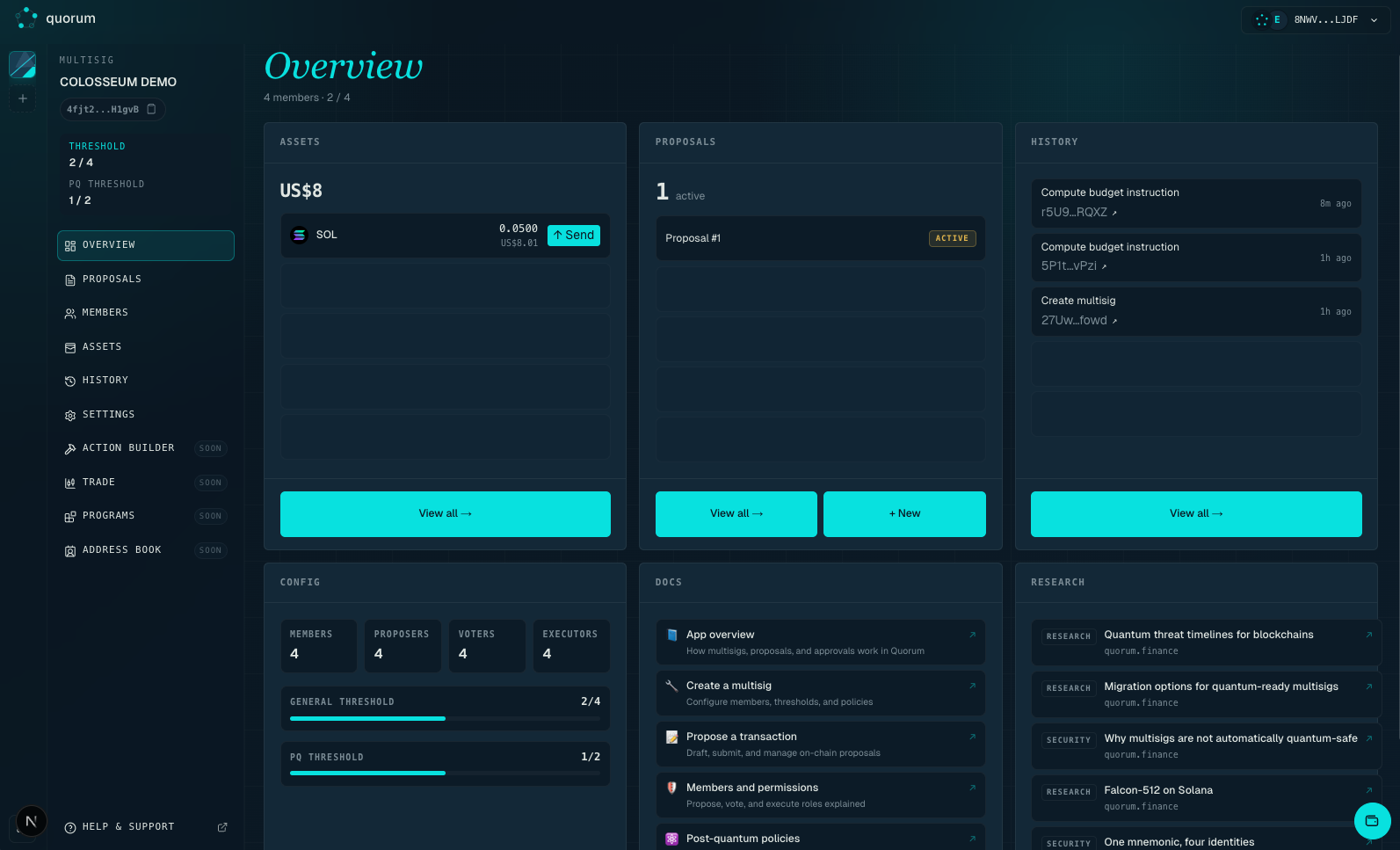Click the Trade chart icon

70,483
